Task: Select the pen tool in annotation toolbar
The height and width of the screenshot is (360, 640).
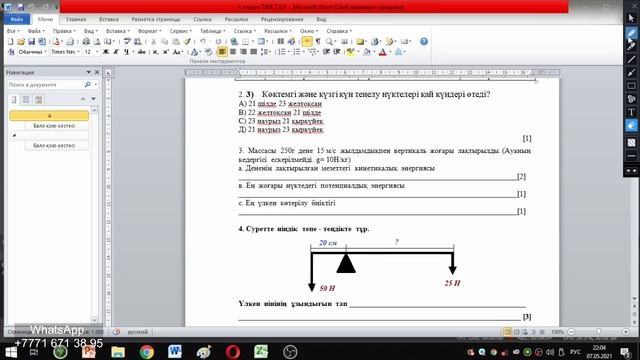Action: pyautogui.click(x=631, y=32)
